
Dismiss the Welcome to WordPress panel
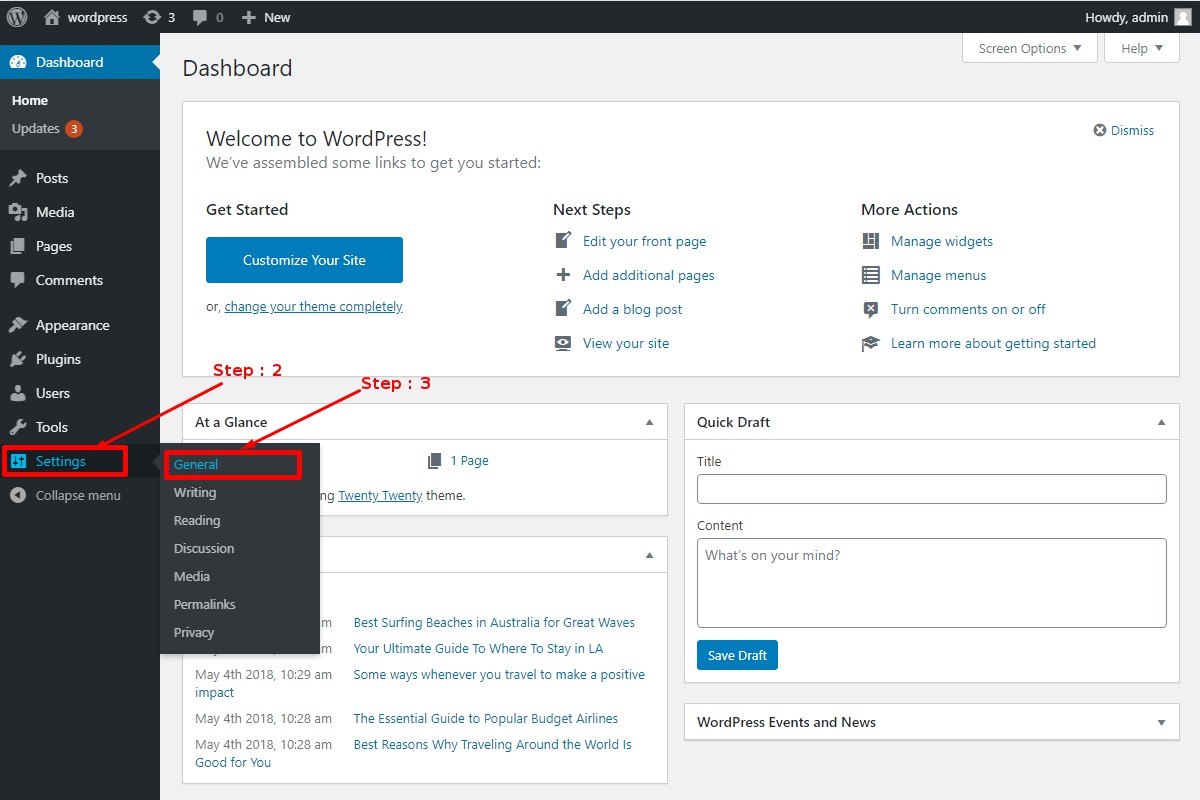coord(1123,130)
